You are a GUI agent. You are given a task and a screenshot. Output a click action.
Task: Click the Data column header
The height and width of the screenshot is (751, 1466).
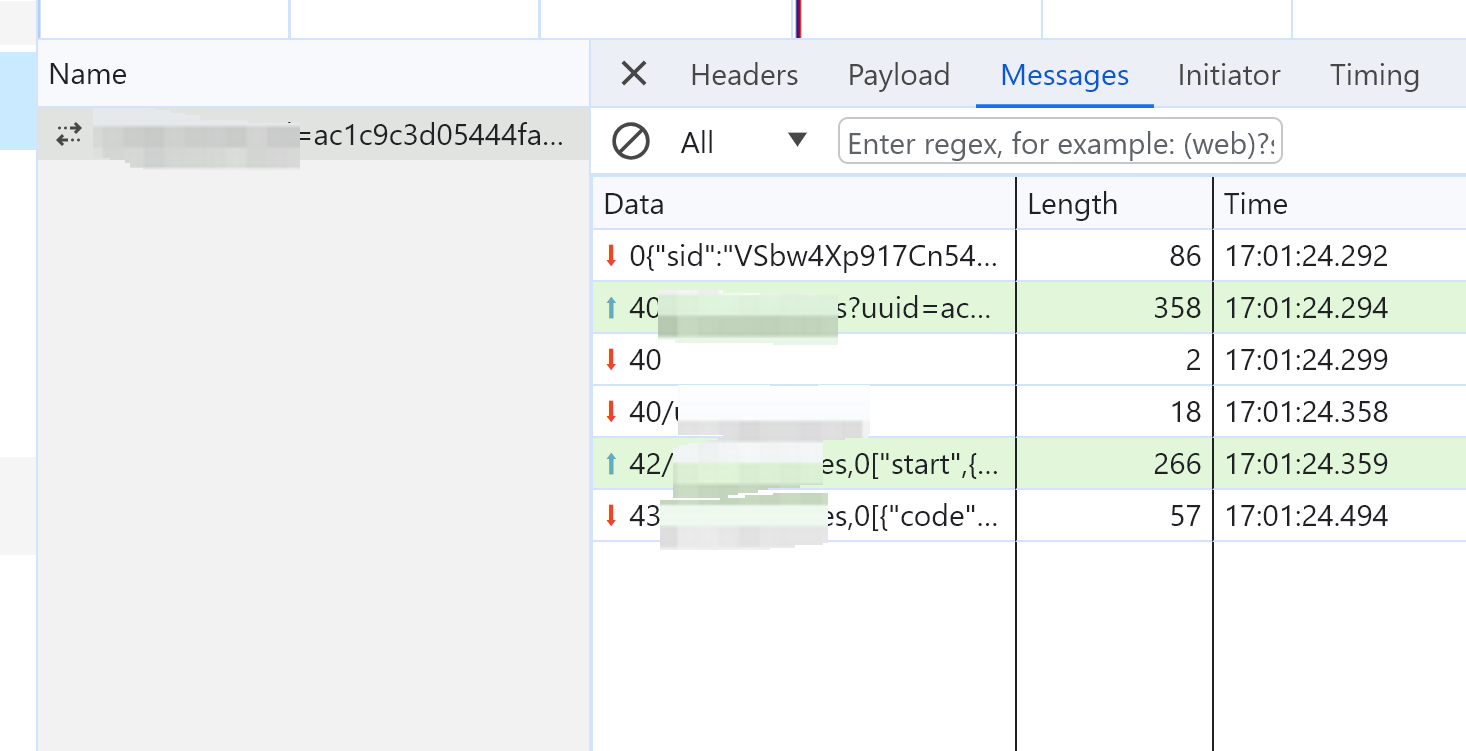(x=804, y=204)
